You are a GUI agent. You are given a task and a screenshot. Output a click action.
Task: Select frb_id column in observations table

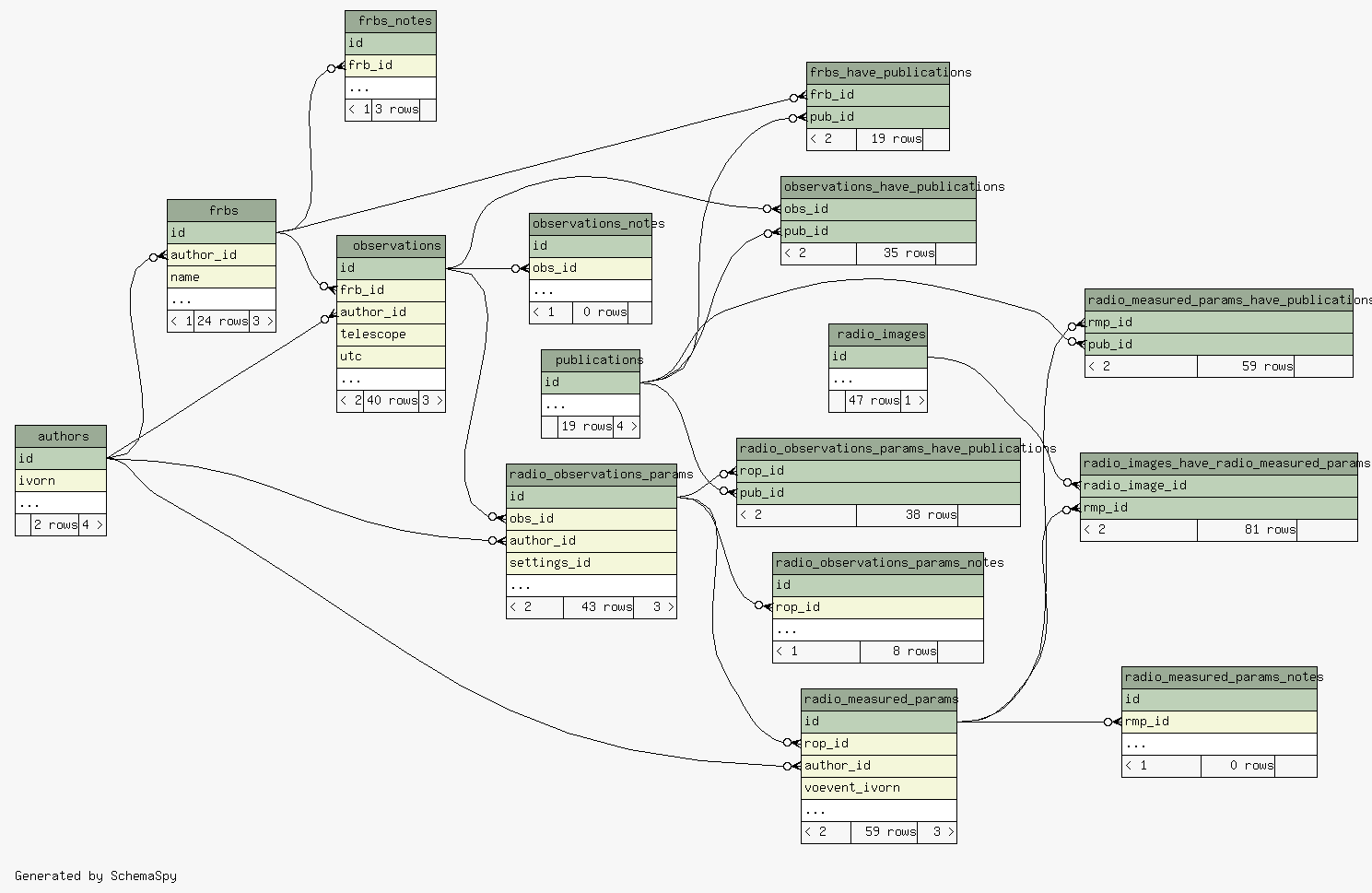(x=391, y=290)
